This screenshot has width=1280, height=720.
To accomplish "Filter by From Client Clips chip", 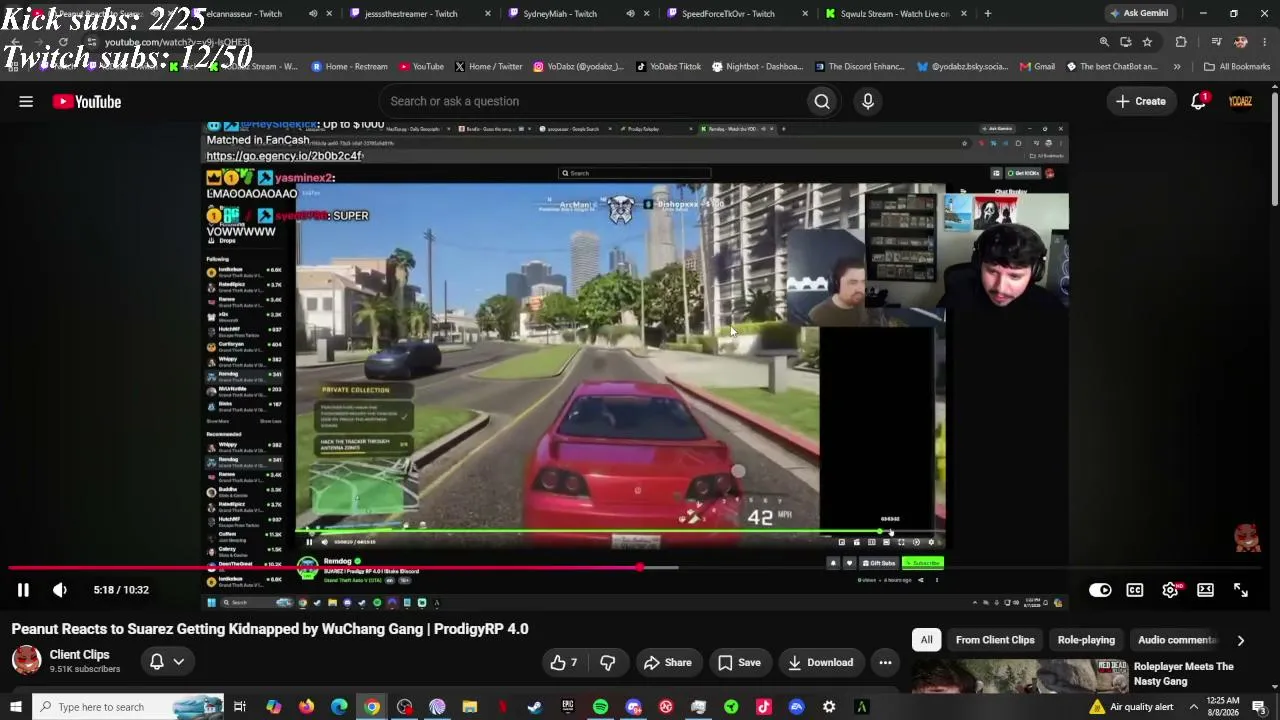I will click(995, 640).
